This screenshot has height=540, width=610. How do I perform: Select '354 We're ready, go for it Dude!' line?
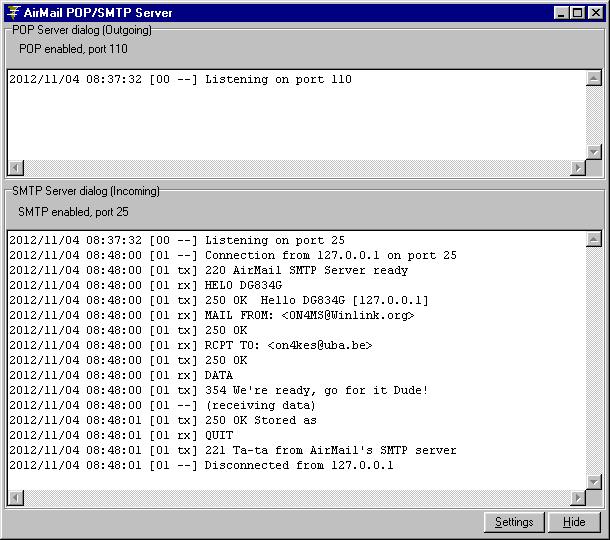(x=219, y=390)
